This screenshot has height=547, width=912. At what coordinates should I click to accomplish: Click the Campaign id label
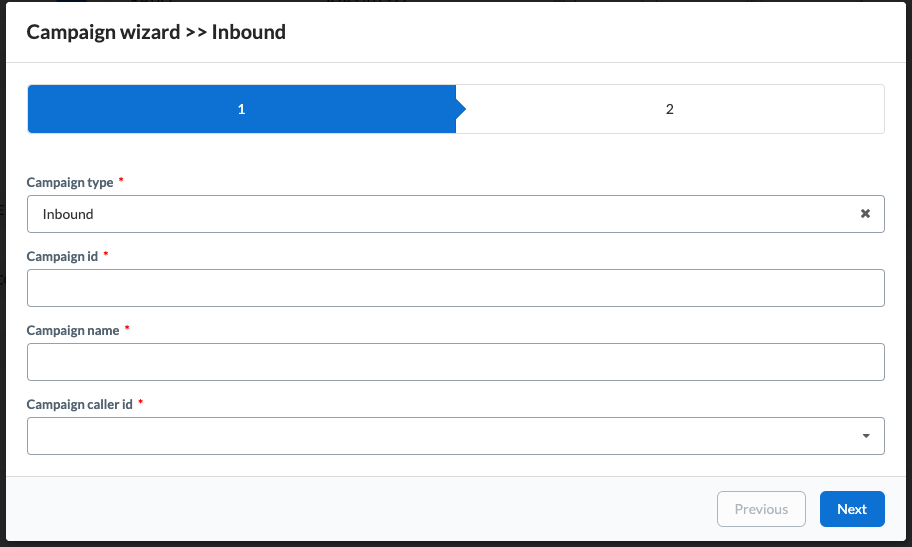(62, 257)
